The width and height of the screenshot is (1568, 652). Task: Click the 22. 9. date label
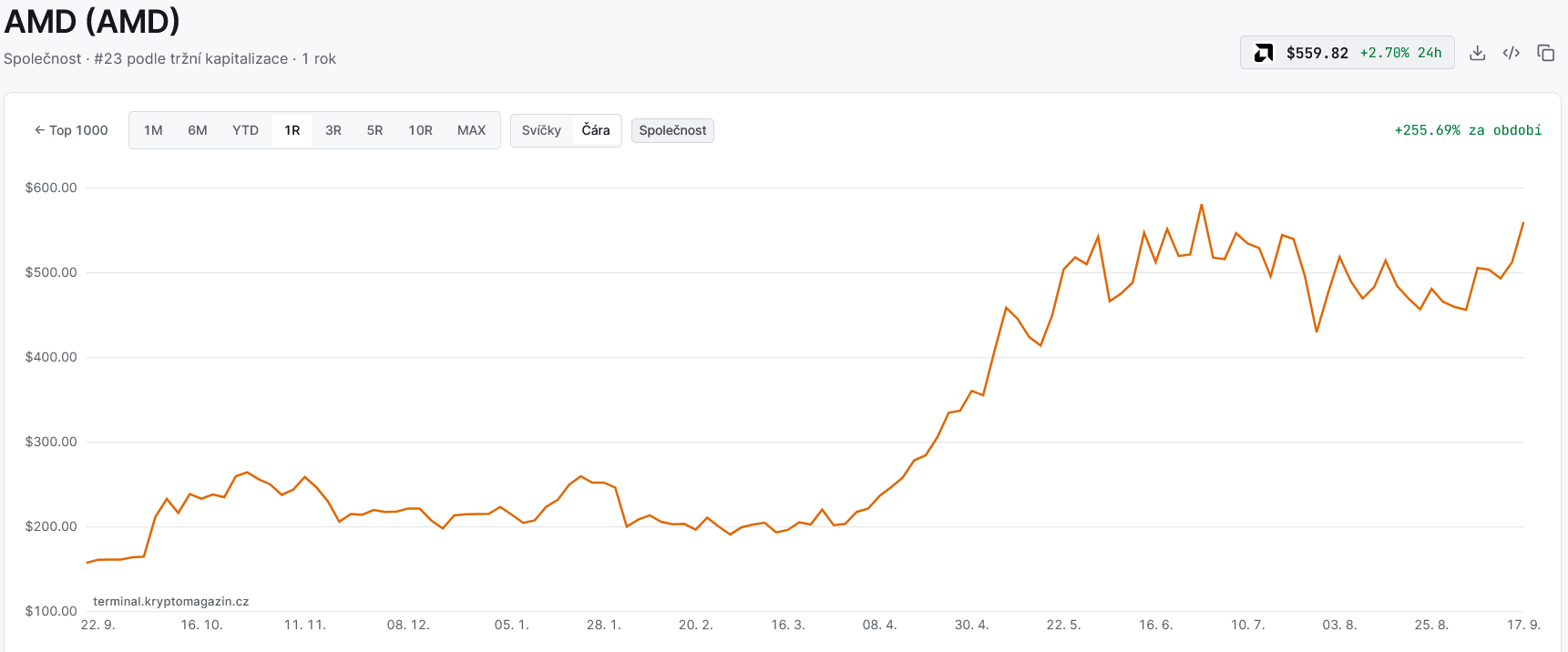click(98, 625)
